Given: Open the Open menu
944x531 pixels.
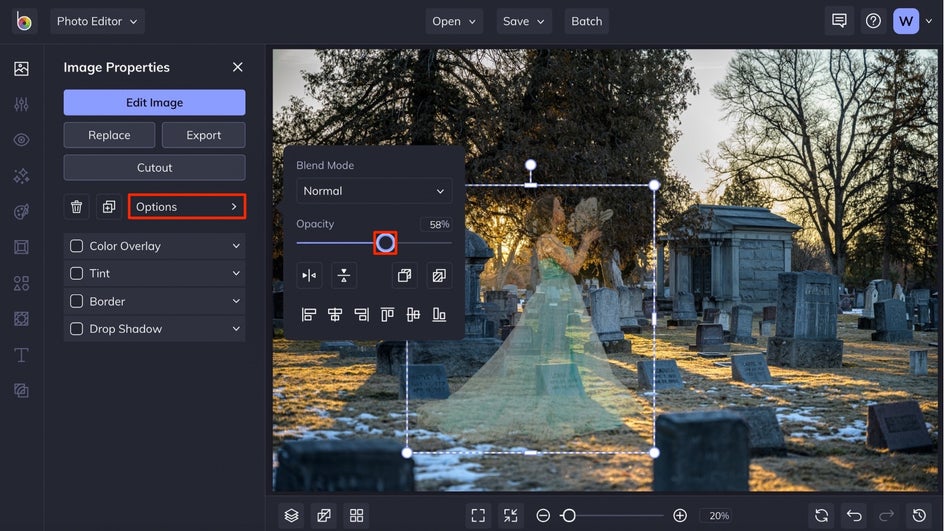Looking at the screenshot, I should click(455, 21).
